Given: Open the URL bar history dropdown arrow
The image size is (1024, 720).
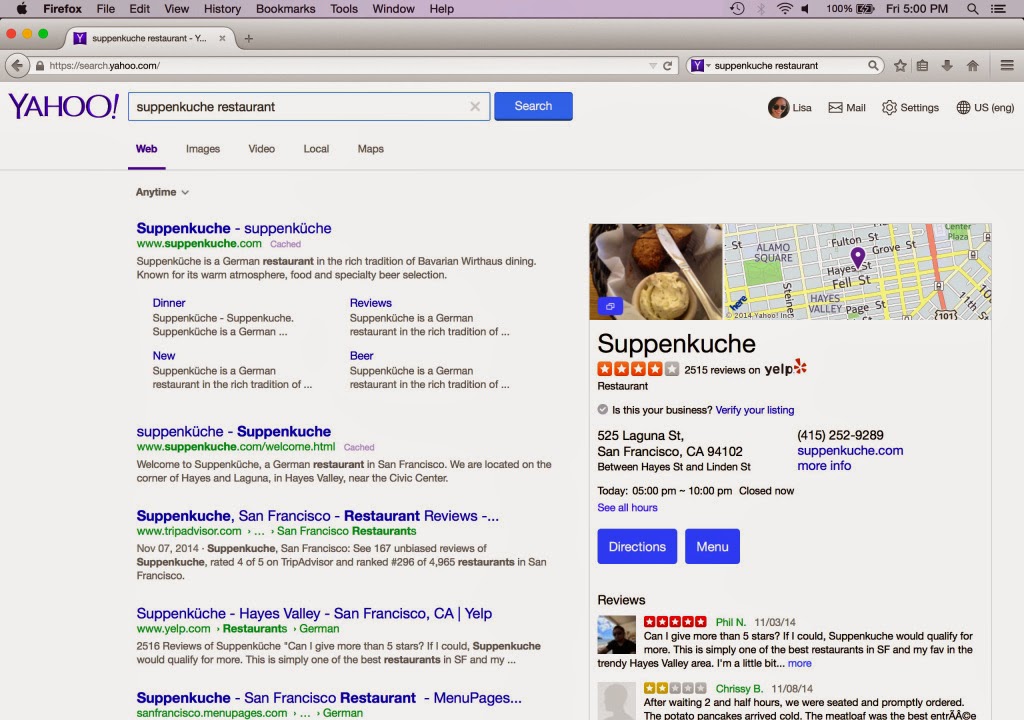Looking at the screenshot, I should 652,65.
